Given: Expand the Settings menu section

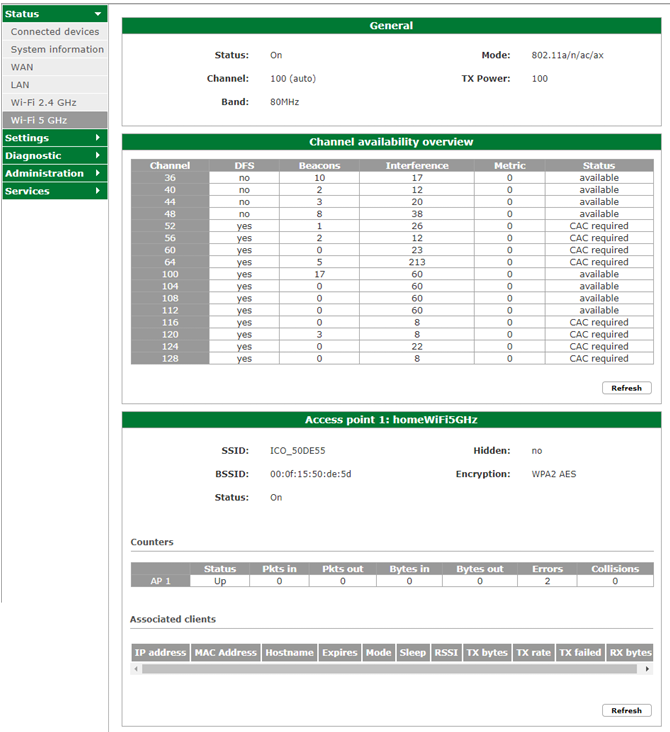Looking at the screenshot, I should (55, 138).
